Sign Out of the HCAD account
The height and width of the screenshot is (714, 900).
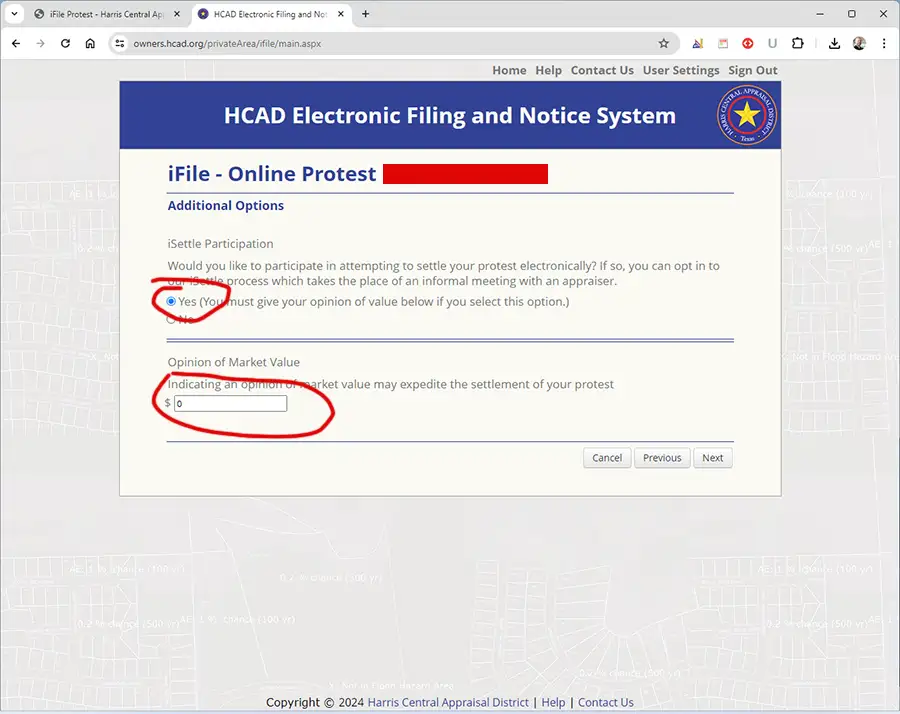click(752, 70)
